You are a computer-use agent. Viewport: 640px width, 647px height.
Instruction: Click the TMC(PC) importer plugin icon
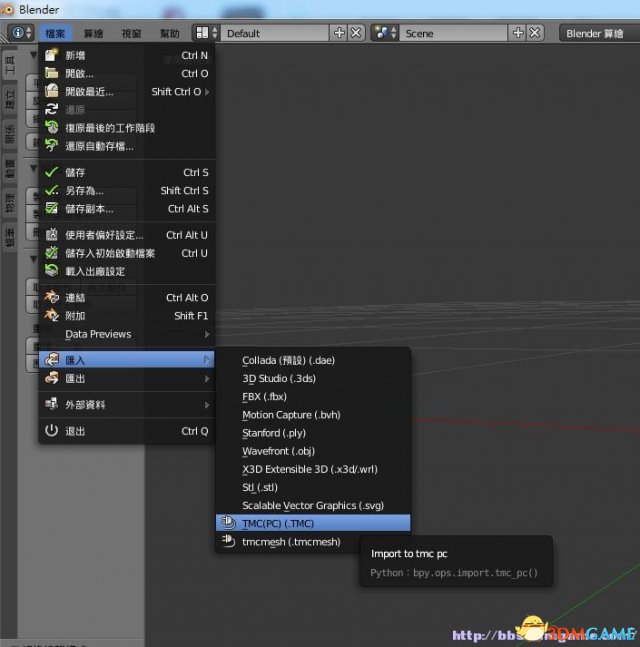(x=228, y=523)
